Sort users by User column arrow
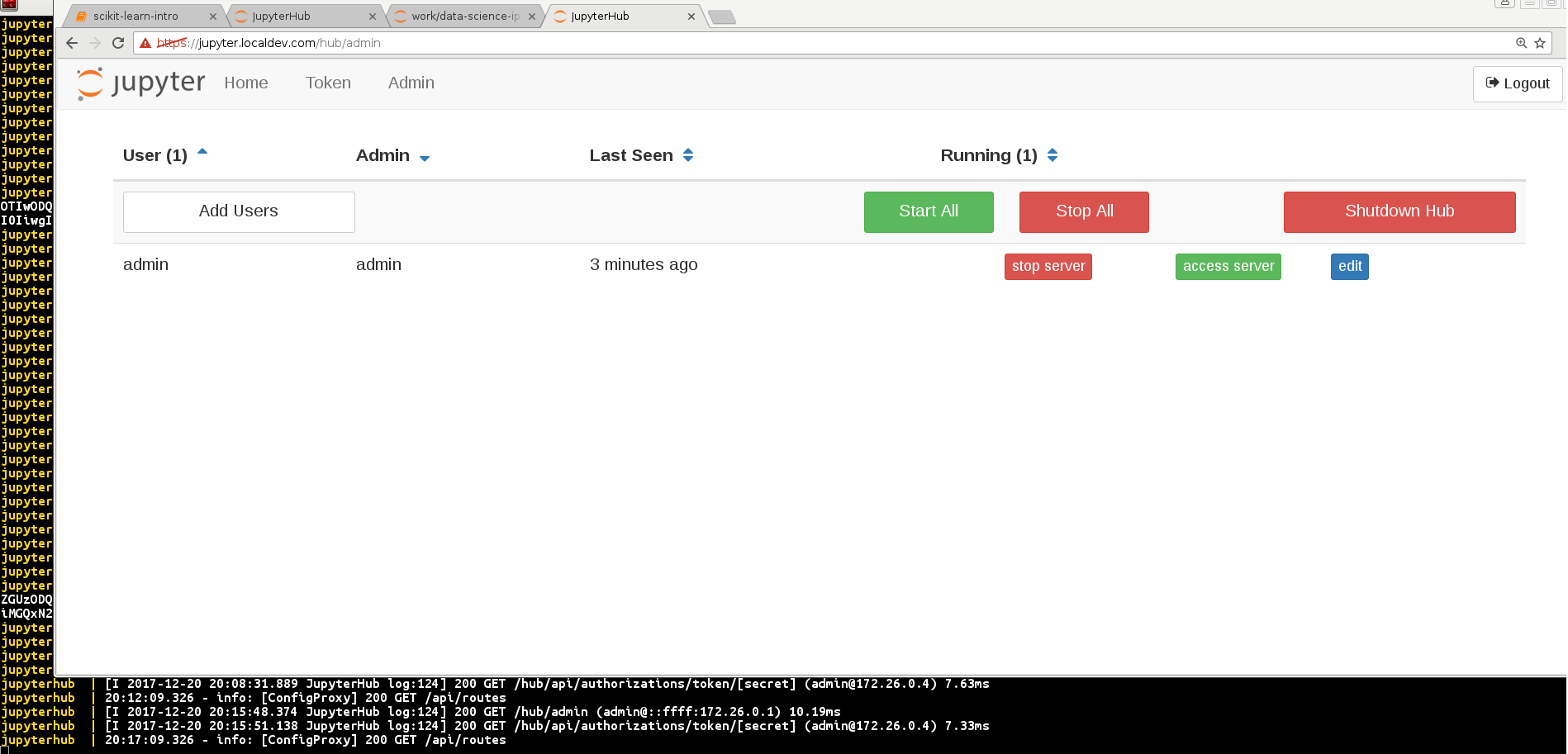The width and height of the screenshot is (1568, 754). (202, 152)
